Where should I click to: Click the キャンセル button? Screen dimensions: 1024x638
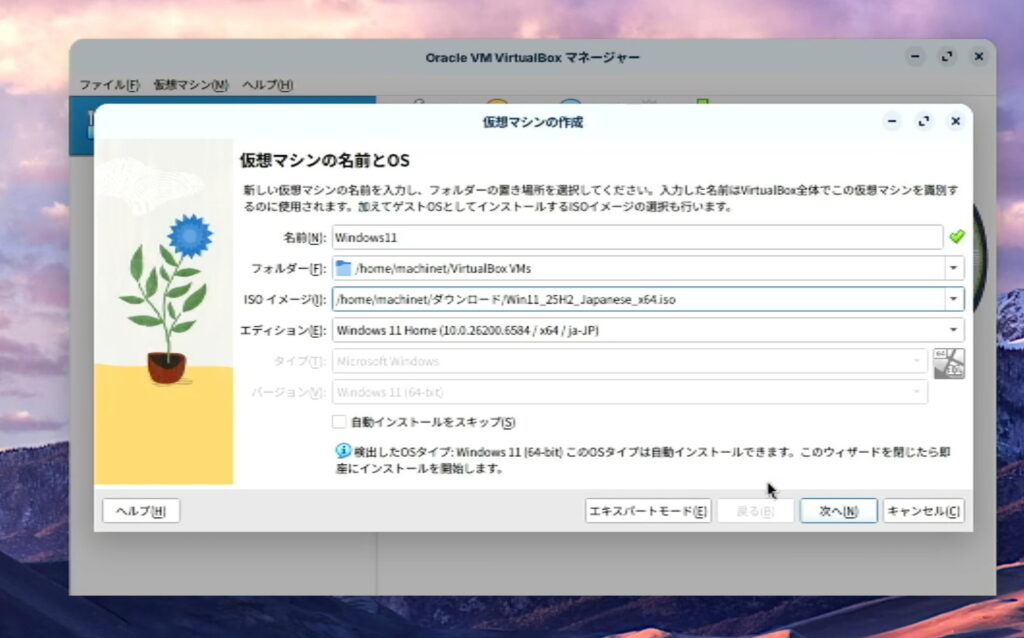tap(923, 511)
